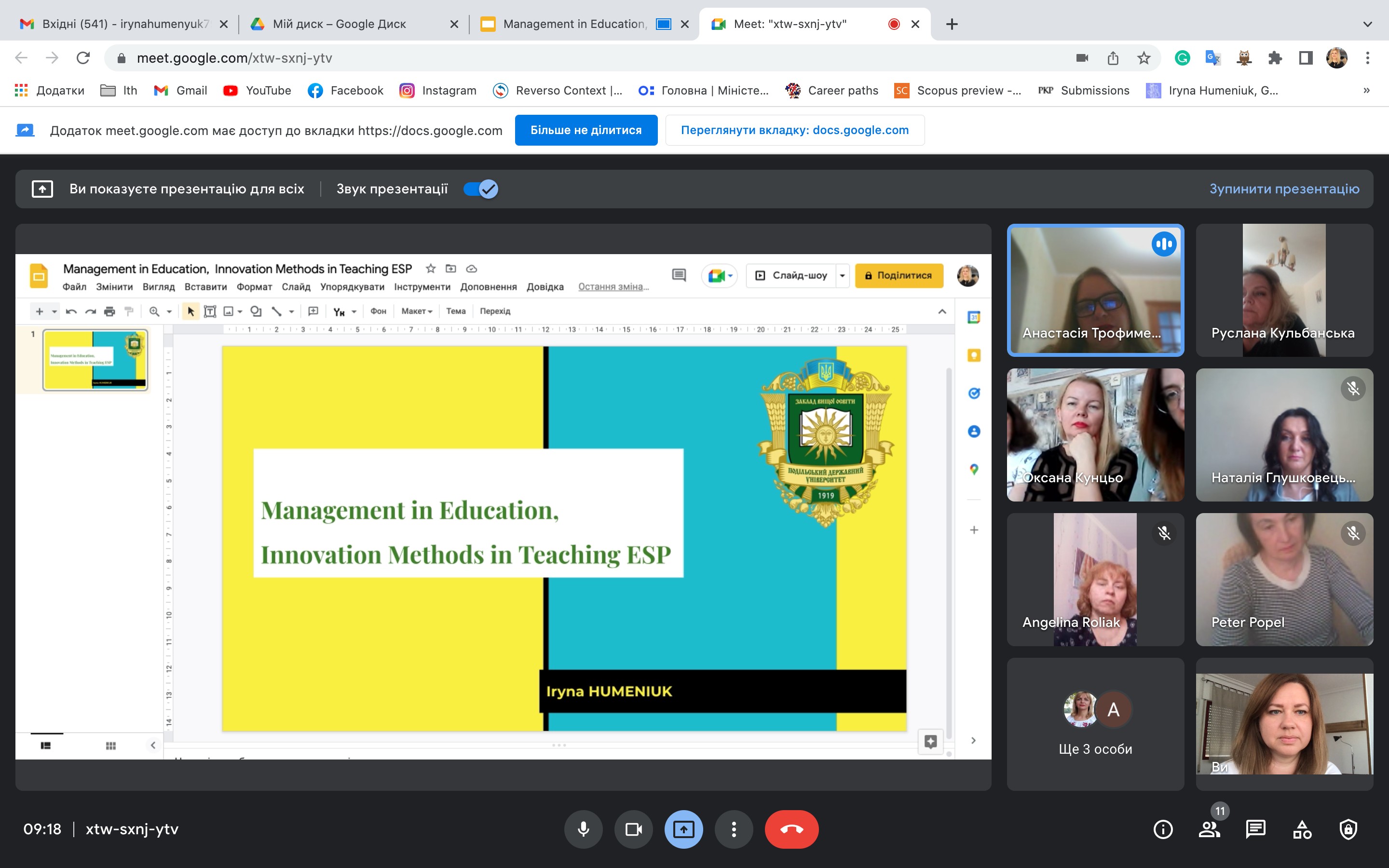The height and width of the screenshot is (868, 1389).
Task: Turn off the camera button
Action: click(633, 829)
